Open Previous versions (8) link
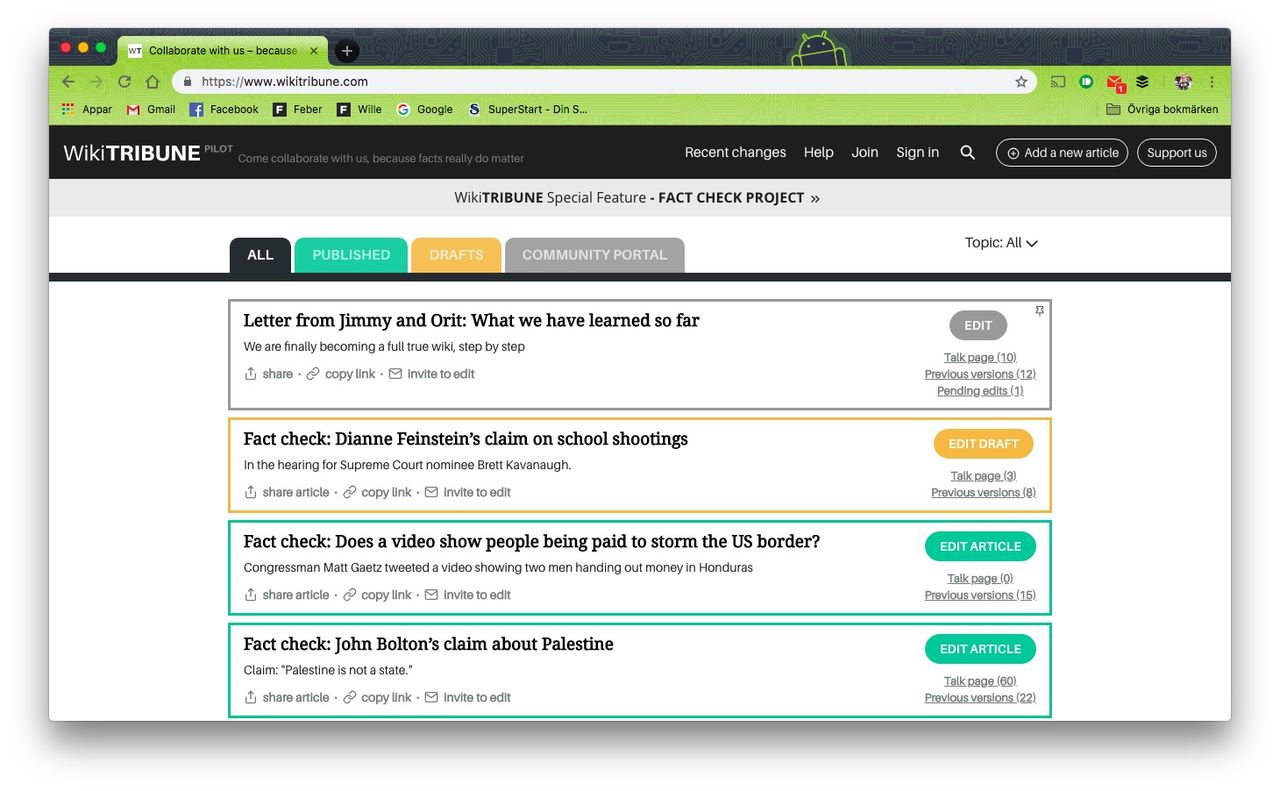The height and width of the screenshot is (791, 1280). click(983, 493)
